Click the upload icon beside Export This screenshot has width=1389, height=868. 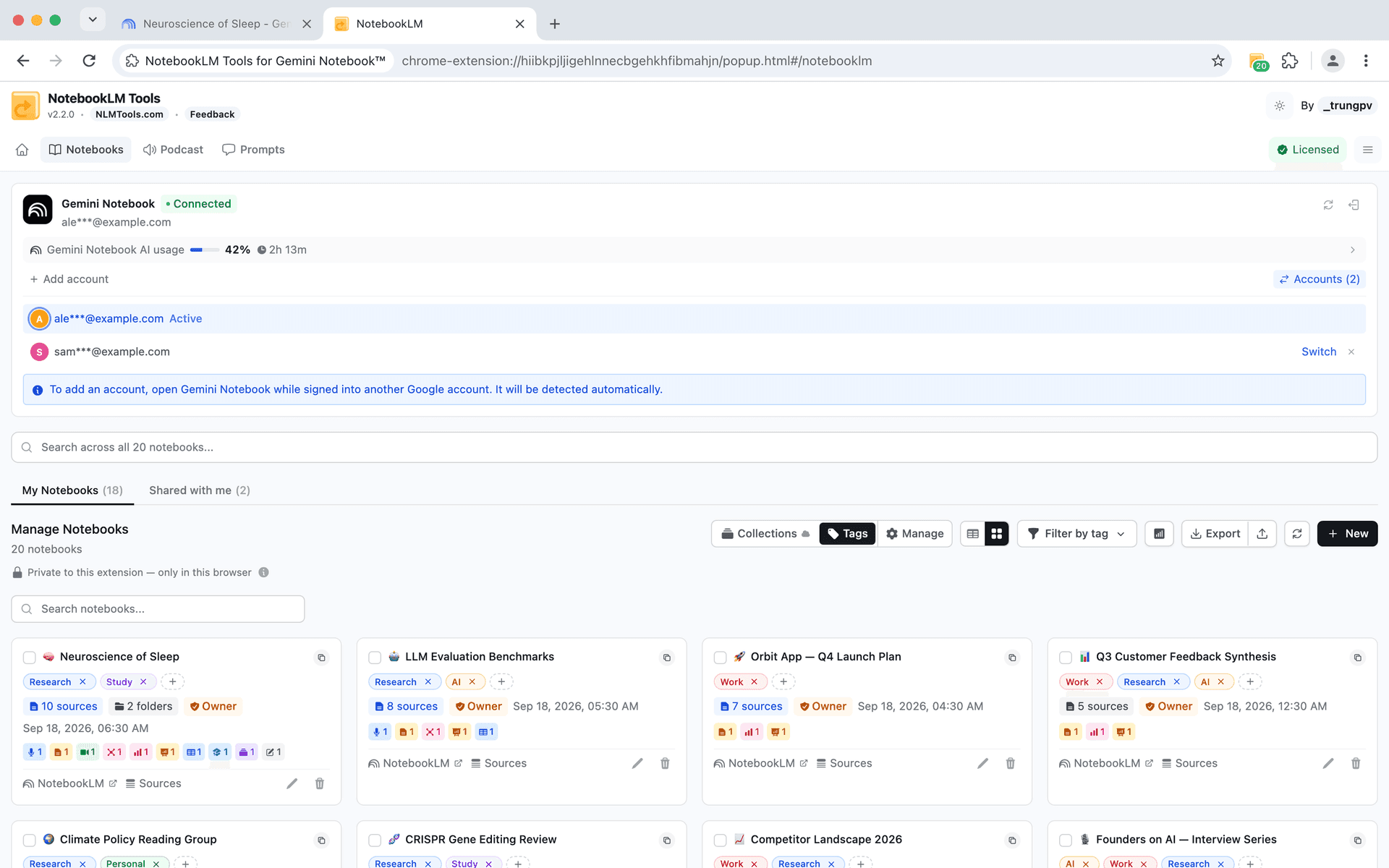[x=1262, y=534]
